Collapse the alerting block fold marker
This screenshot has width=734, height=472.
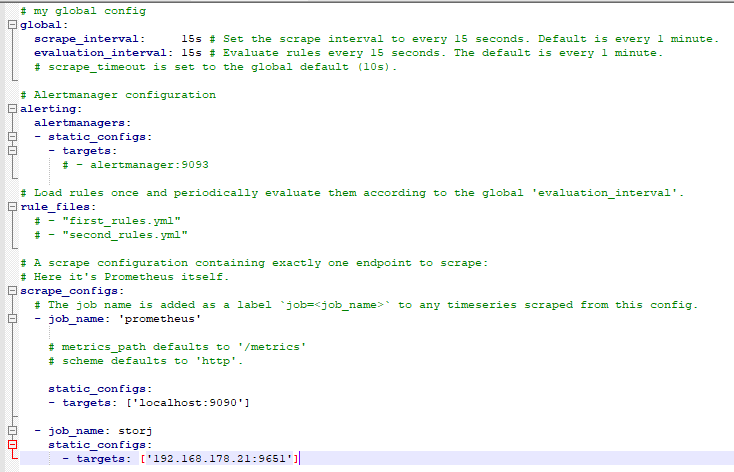(13, 109)
